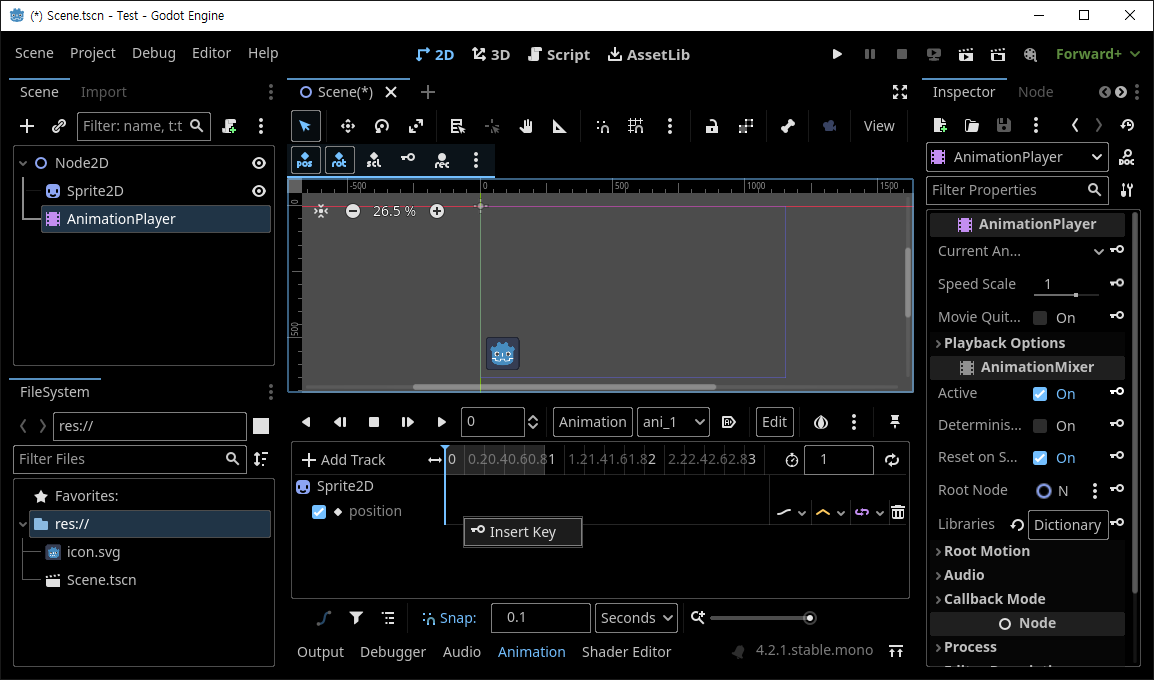Zoom out of the 2D viewport
This screenshot has height=680, width=1154.
(353, 211)
